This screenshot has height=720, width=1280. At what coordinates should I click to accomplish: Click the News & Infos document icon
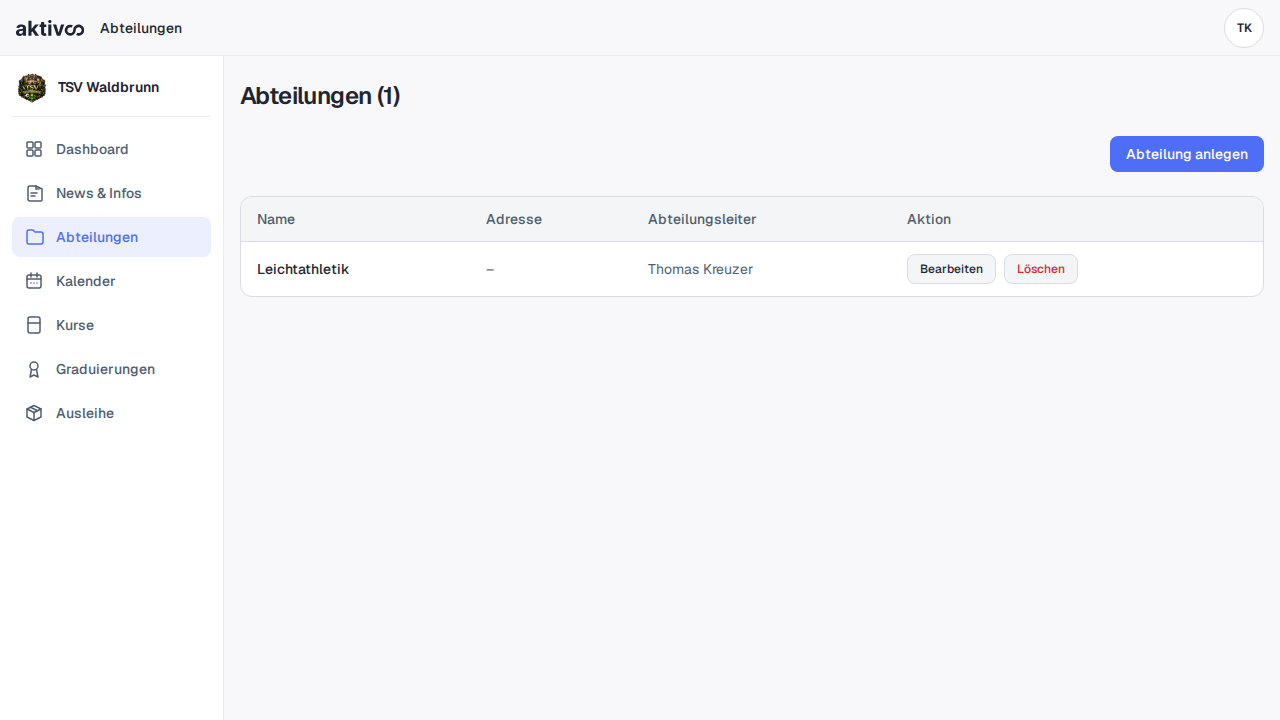(x=34, y=193)
